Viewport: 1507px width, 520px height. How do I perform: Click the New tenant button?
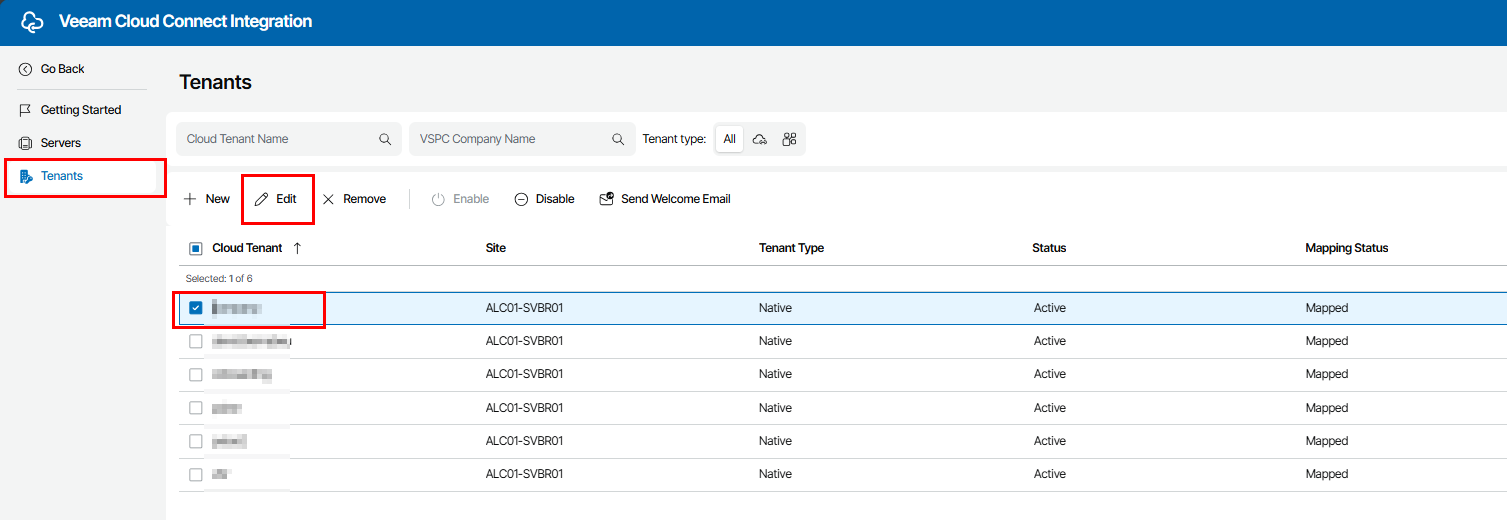[207, 199]
